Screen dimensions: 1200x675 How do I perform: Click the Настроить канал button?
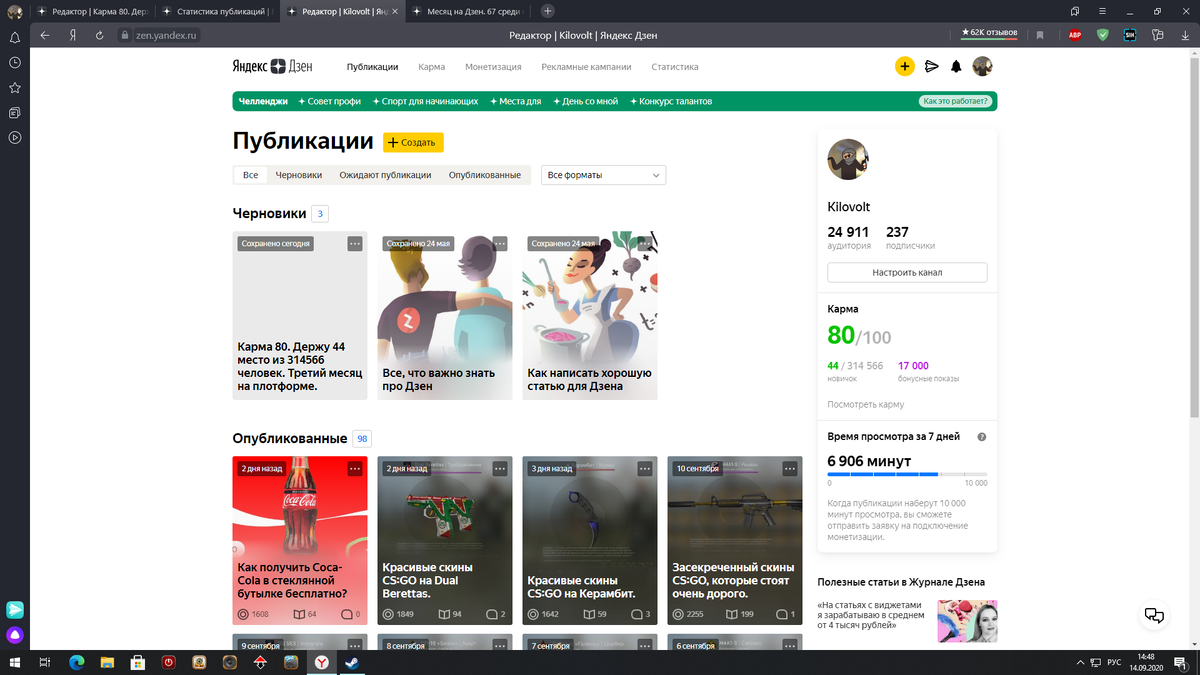[907, 272]
